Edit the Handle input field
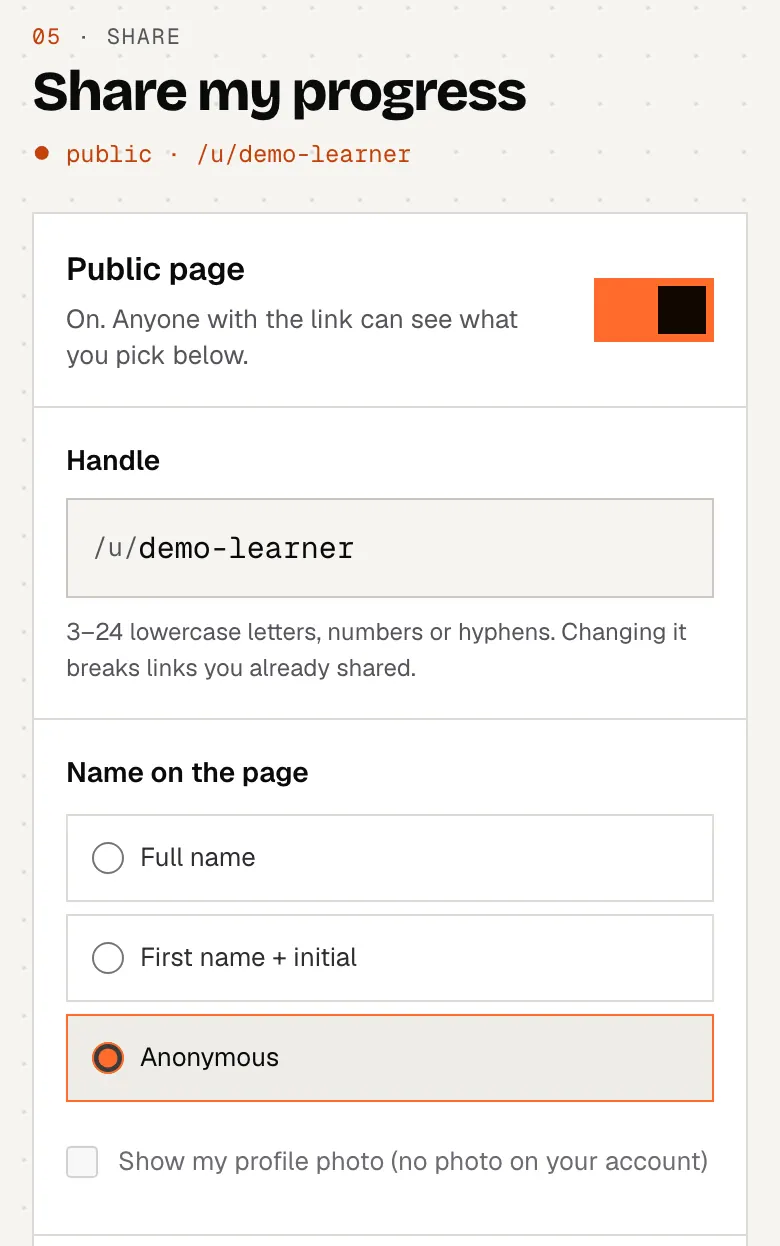Screen dimensions: 780x1246 (x=390, y=548)
